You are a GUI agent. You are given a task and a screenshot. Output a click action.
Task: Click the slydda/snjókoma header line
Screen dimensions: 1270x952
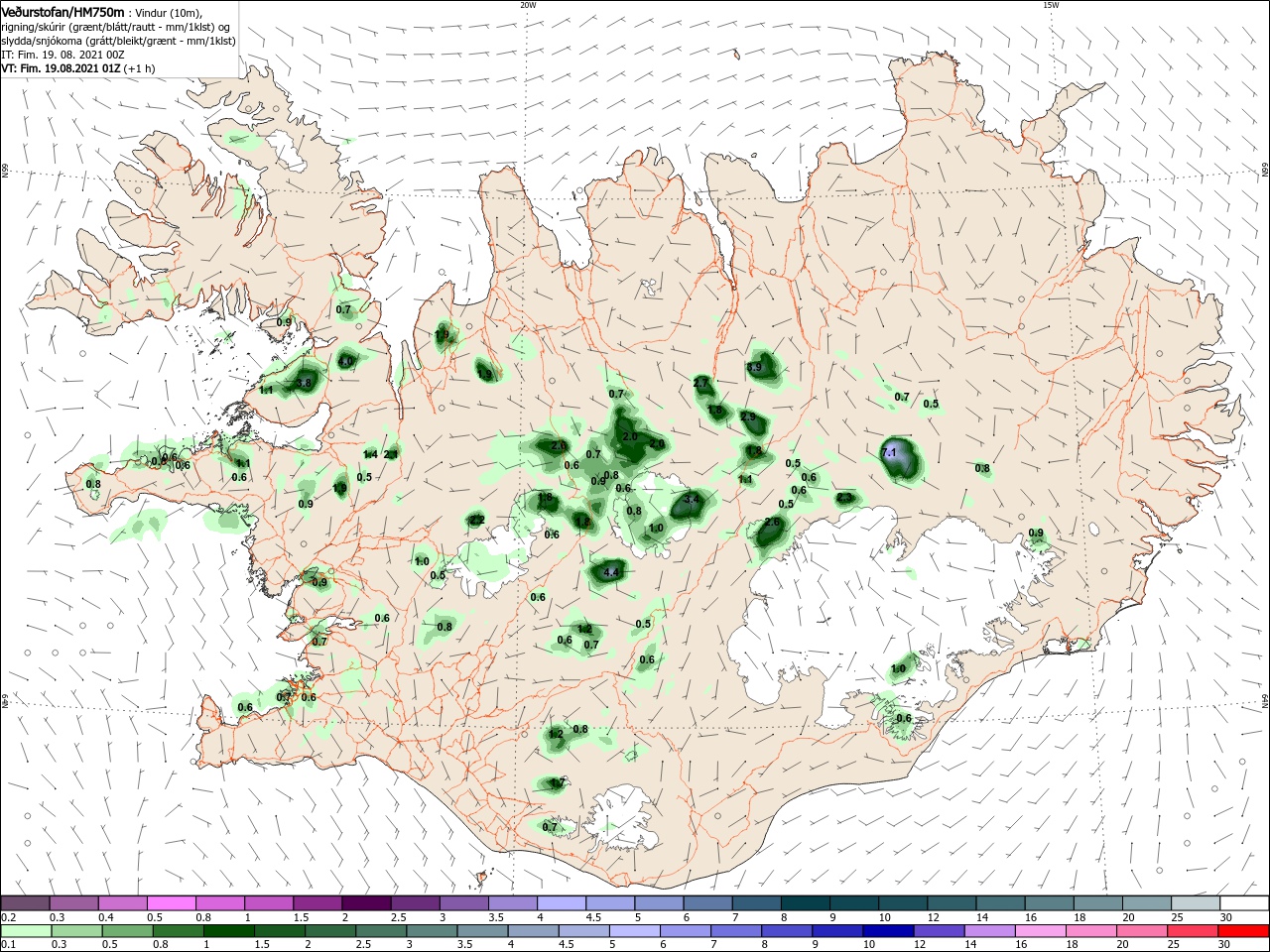[118, 41]
